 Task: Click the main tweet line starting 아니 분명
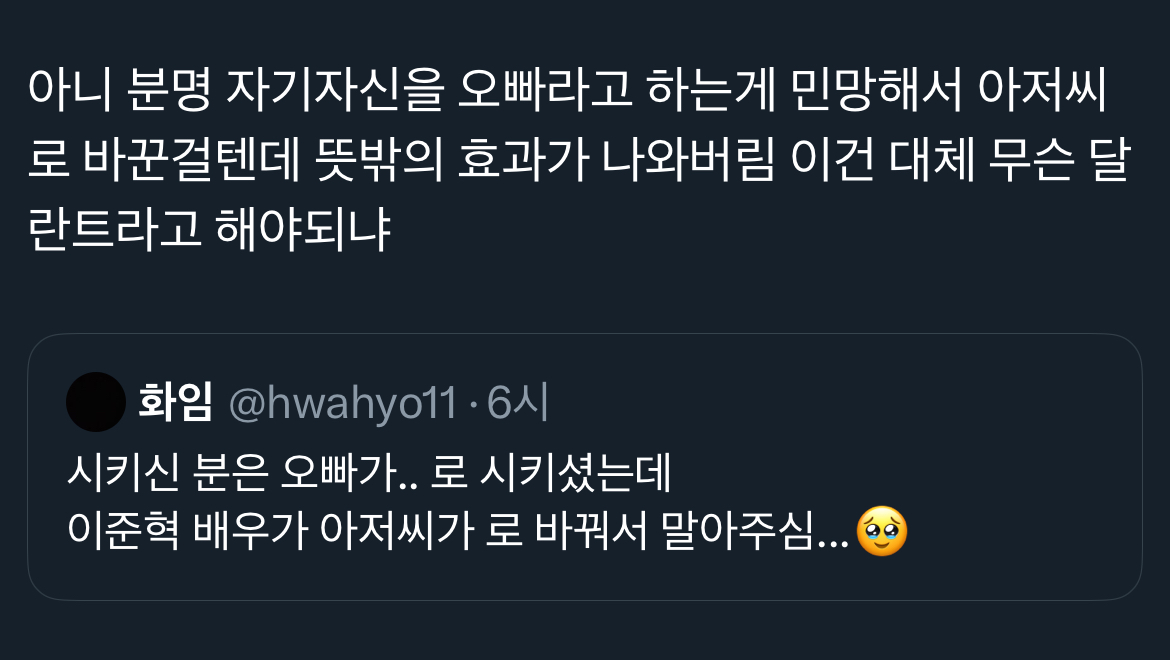[x=567, y=89]
